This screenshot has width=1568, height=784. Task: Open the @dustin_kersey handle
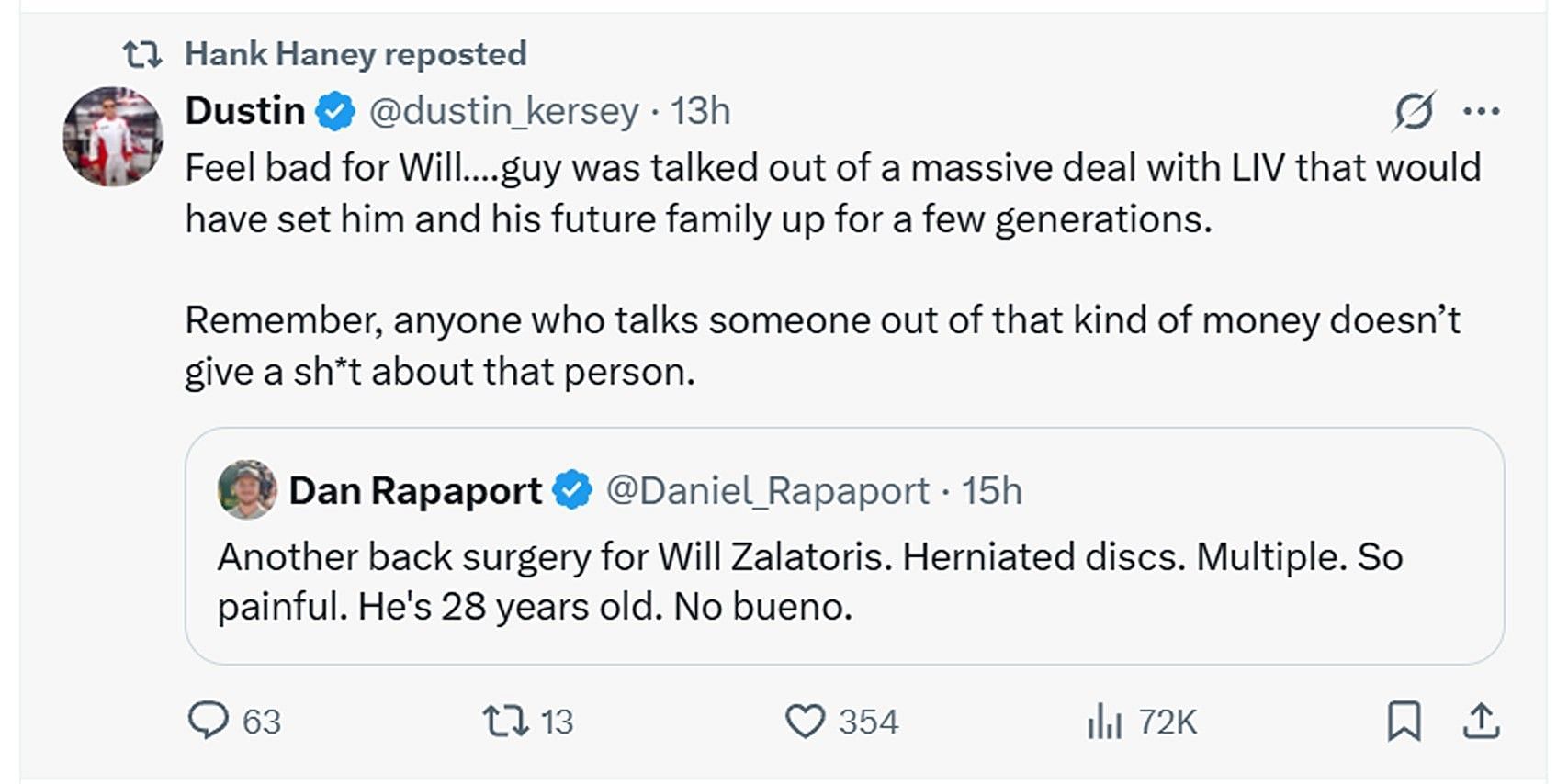click(x=503, y=112)
